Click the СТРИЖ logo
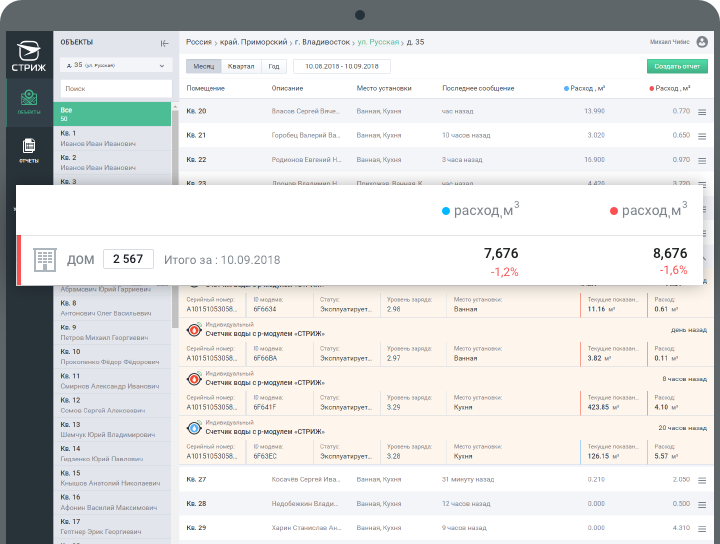The image size is (720, 544). point(29,53)
